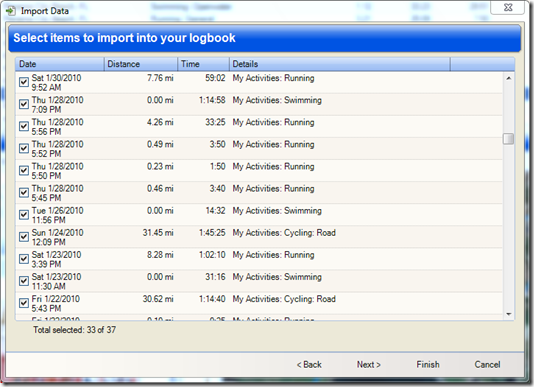Viewport: 534px width, 387px height.
Task: Uncheck the Sat 1/30/2010 9:52 AM activity
Action: coord(24,82)
